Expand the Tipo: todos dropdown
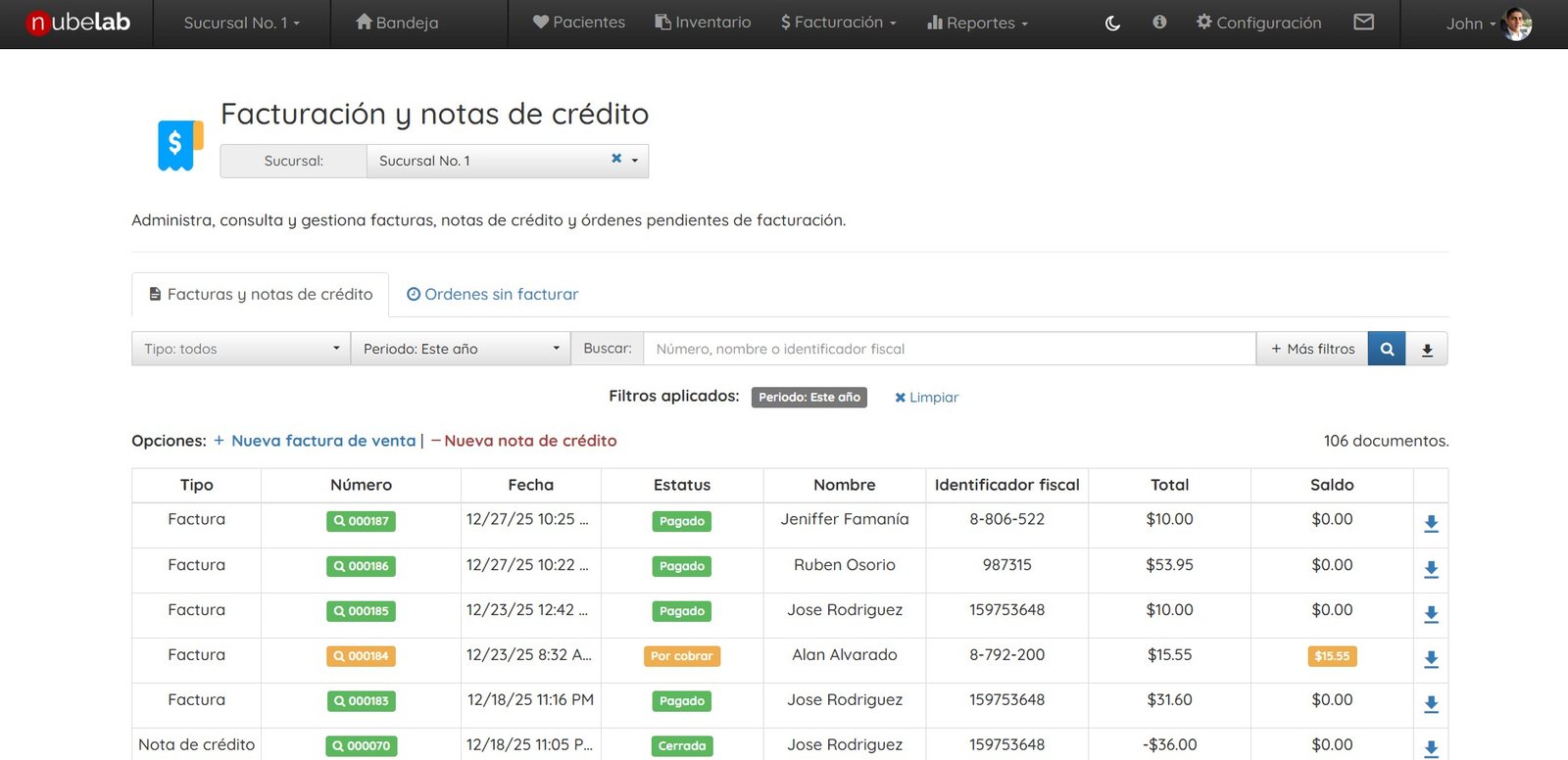This screenshot has width=1568, height=760. point(241,349)
